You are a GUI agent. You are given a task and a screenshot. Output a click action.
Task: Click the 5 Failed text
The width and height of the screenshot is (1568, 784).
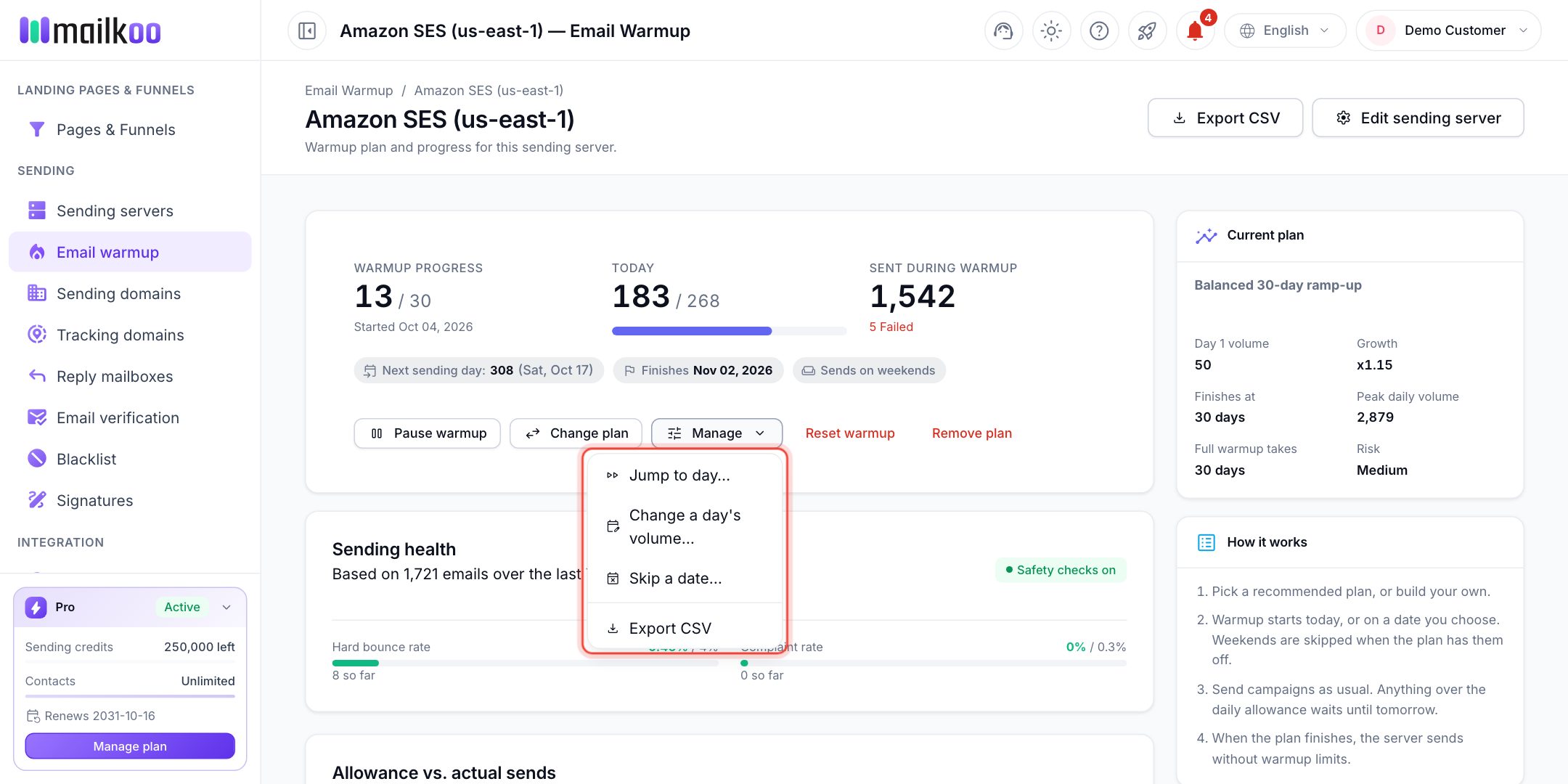tap(891, 327)
